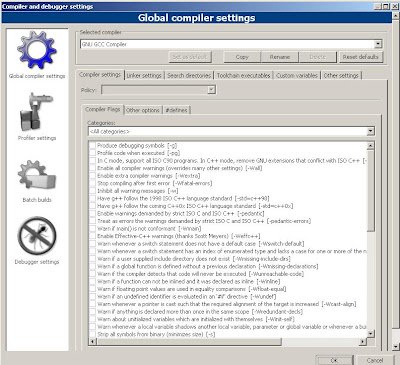Check Inhibit all warning messages [-w]
The image size is (400, 365).
(x=92, y=191)
